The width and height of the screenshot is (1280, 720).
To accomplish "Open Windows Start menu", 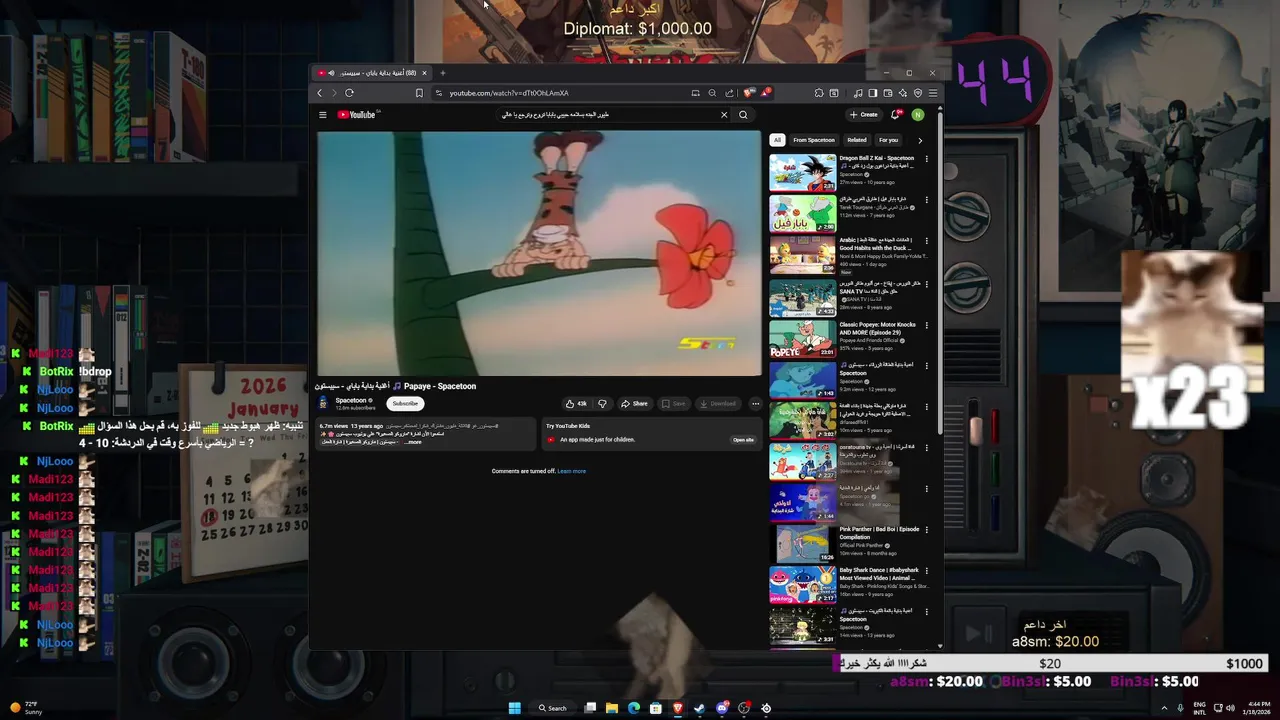I will tap(515, 708).
